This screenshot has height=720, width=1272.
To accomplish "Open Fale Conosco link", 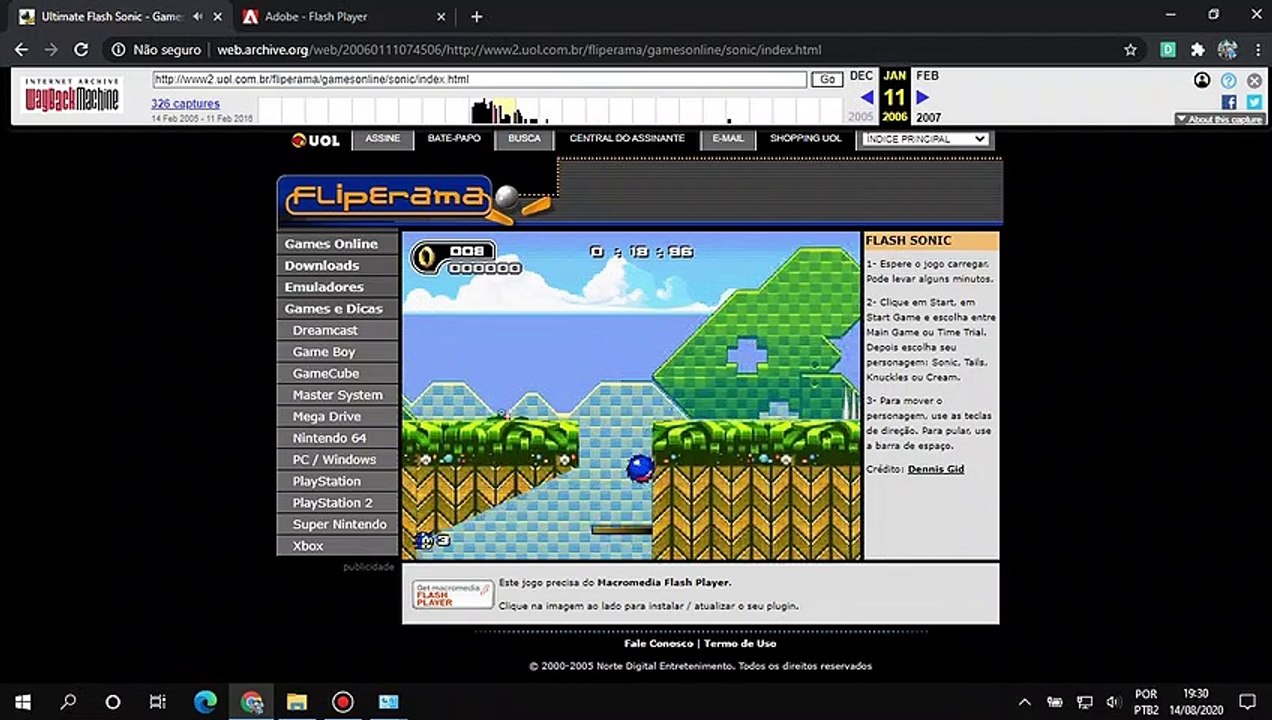I will coord(659,643).
